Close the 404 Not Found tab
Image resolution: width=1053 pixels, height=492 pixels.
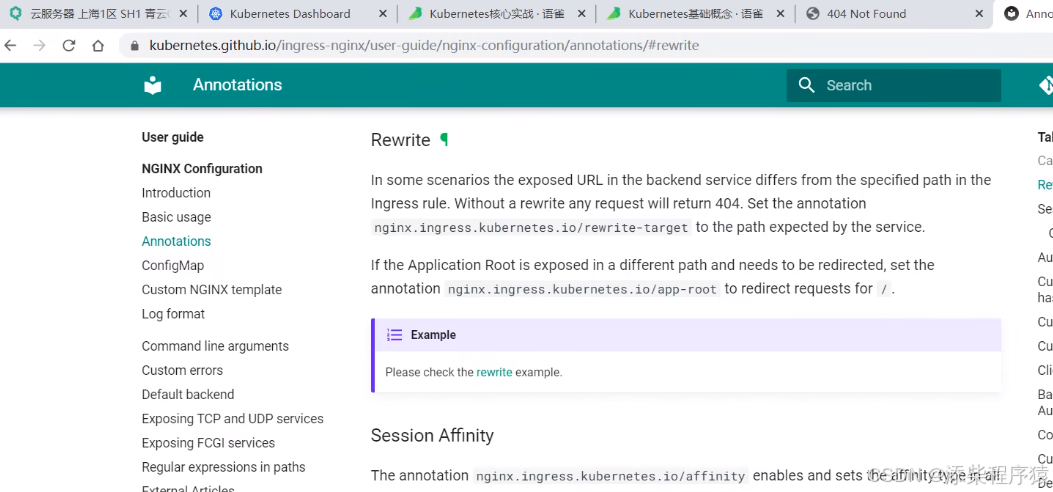(980, 13)
